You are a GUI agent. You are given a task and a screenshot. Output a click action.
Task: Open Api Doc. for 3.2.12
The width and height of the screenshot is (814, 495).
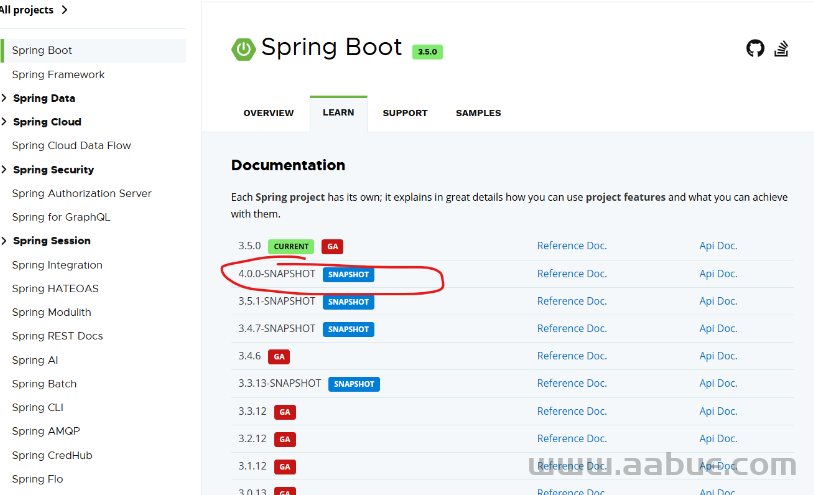coord(718,438)
